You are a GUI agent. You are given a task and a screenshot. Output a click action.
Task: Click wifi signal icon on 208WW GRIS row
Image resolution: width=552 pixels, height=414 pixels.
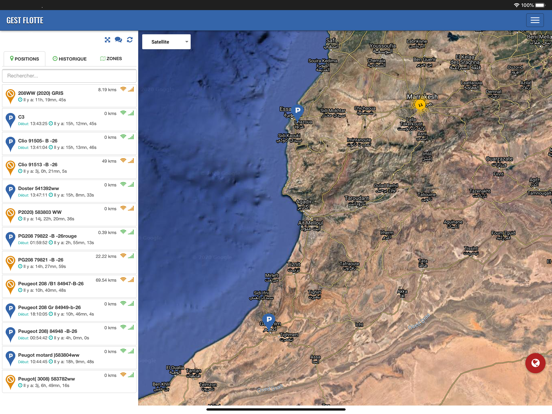tap(123, 89)
